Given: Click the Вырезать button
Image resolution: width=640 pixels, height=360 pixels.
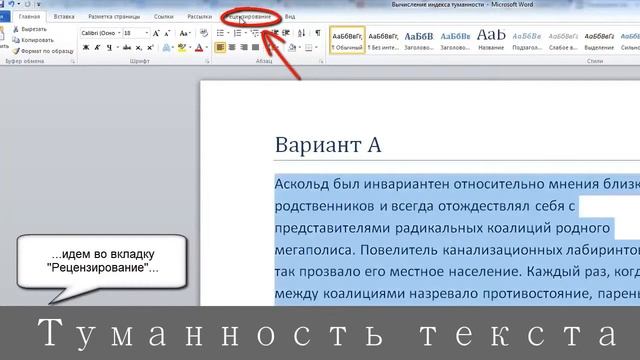Looking at the screenshot, I should [30, 29].
